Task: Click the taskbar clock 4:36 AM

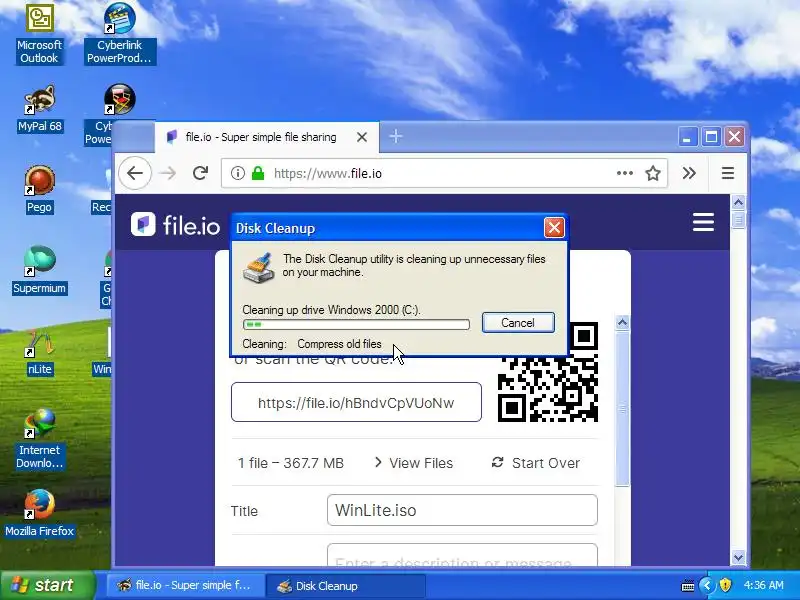Action: click(x=764, y=585)
